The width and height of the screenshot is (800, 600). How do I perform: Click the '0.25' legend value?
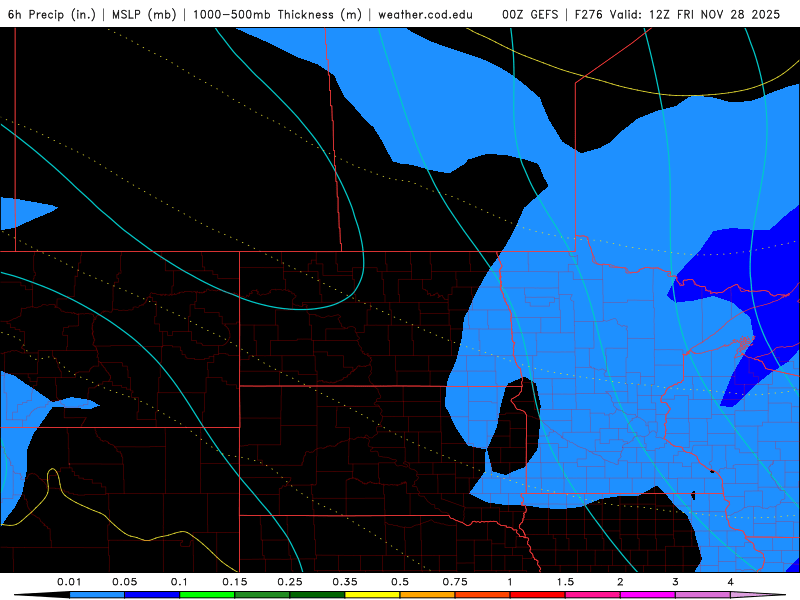290,582
